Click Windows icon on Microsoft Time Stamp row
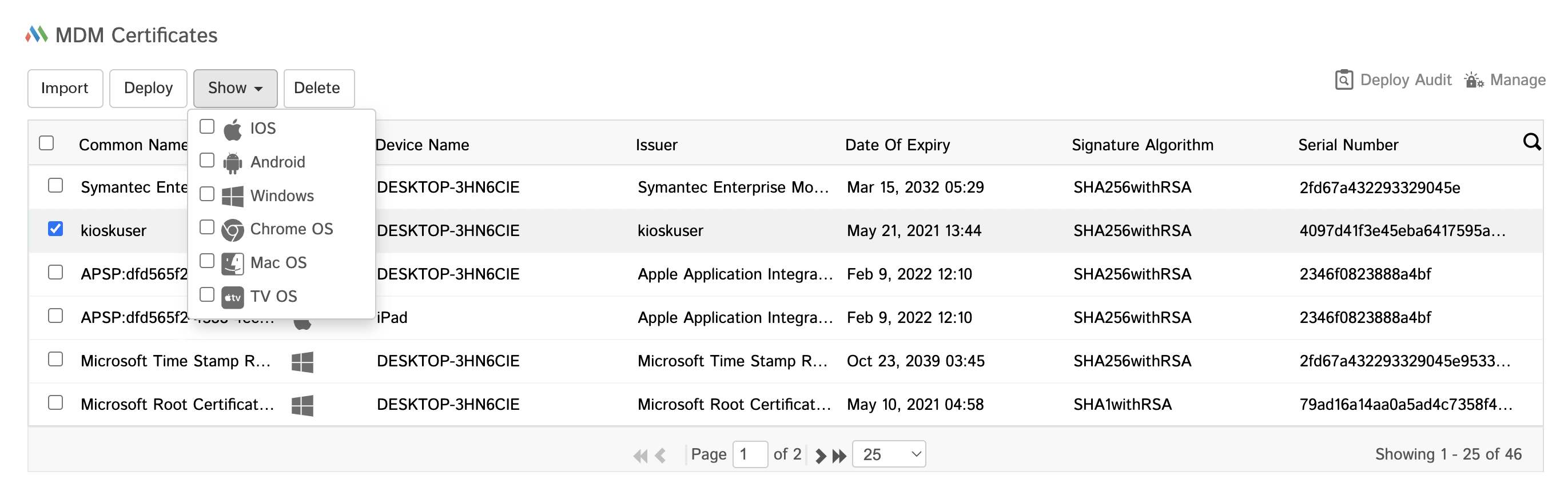This screenshot has width=1568, height=499. click(x=302, y=361)
